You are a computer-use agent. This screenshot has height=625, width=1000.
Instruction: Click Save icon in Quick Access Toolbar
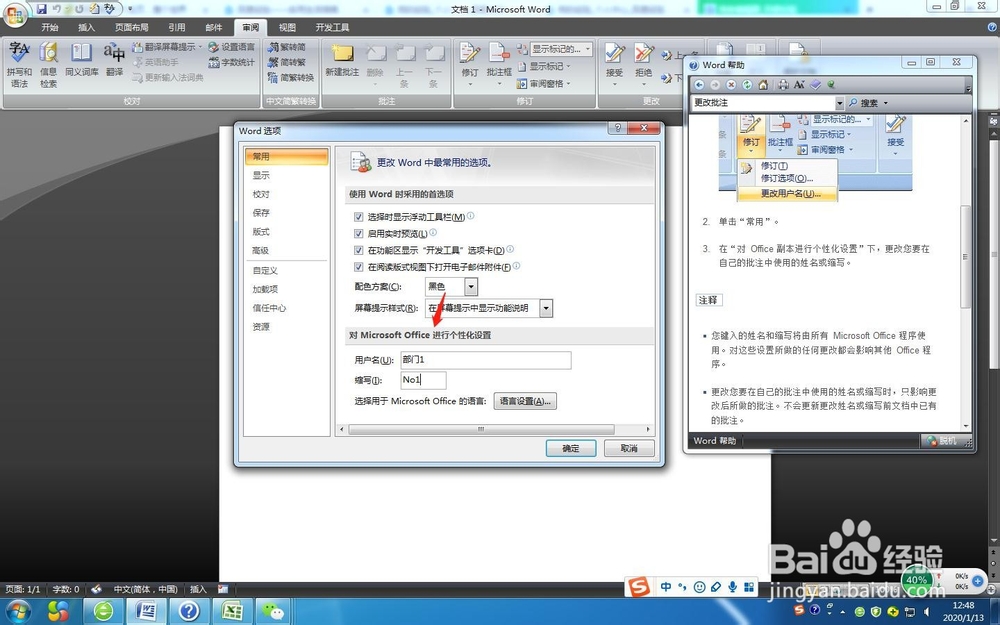pyautogui.click(x=41, y=9)
